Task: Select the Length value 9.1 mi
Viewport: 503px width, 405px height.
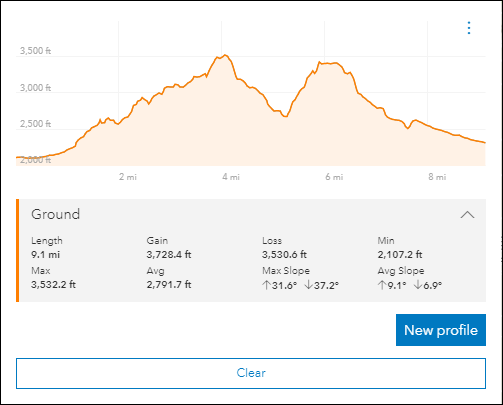Action: (x=45, y=255)
